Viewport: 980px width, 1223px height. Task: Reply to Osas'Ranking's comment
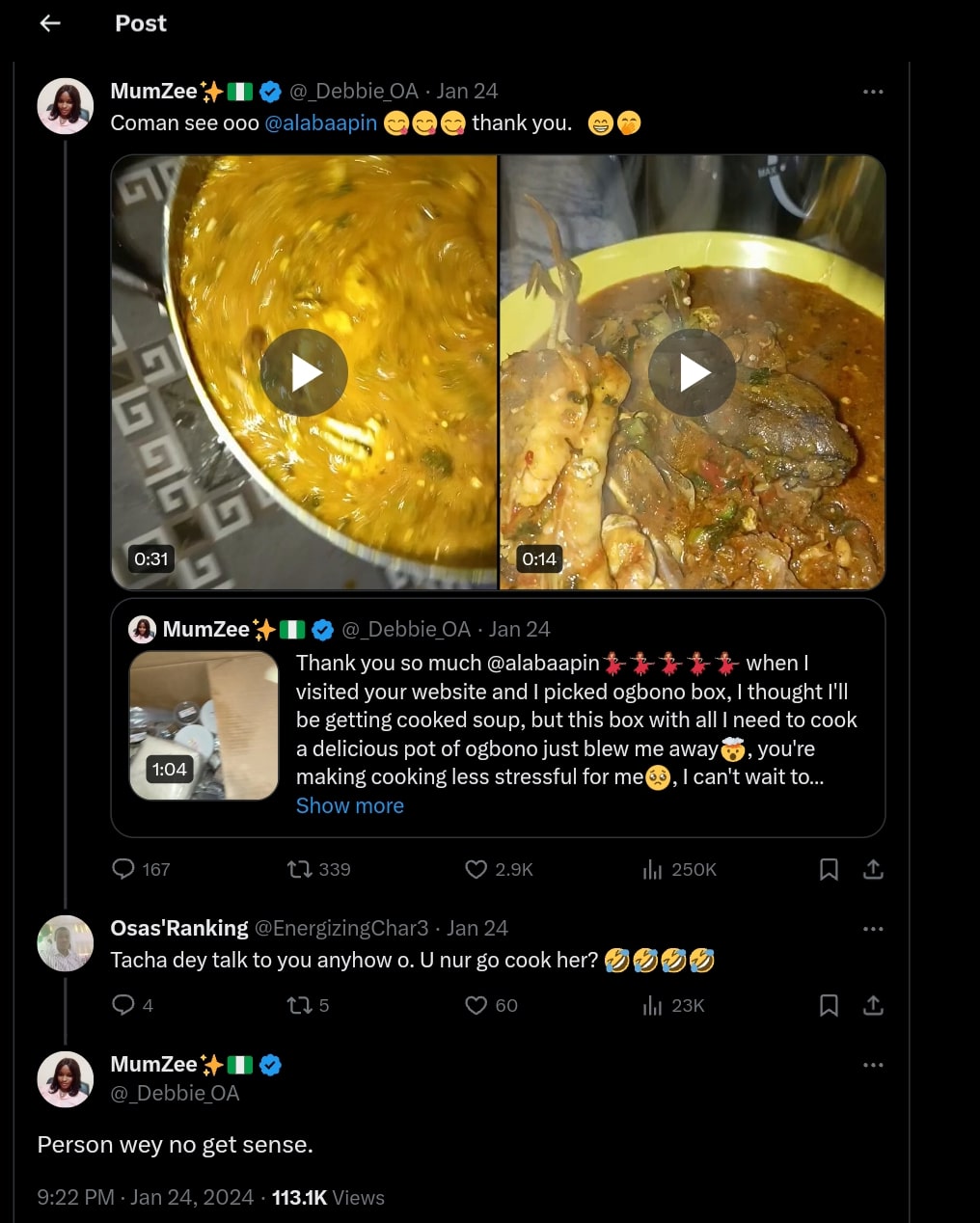[123, 1005]
